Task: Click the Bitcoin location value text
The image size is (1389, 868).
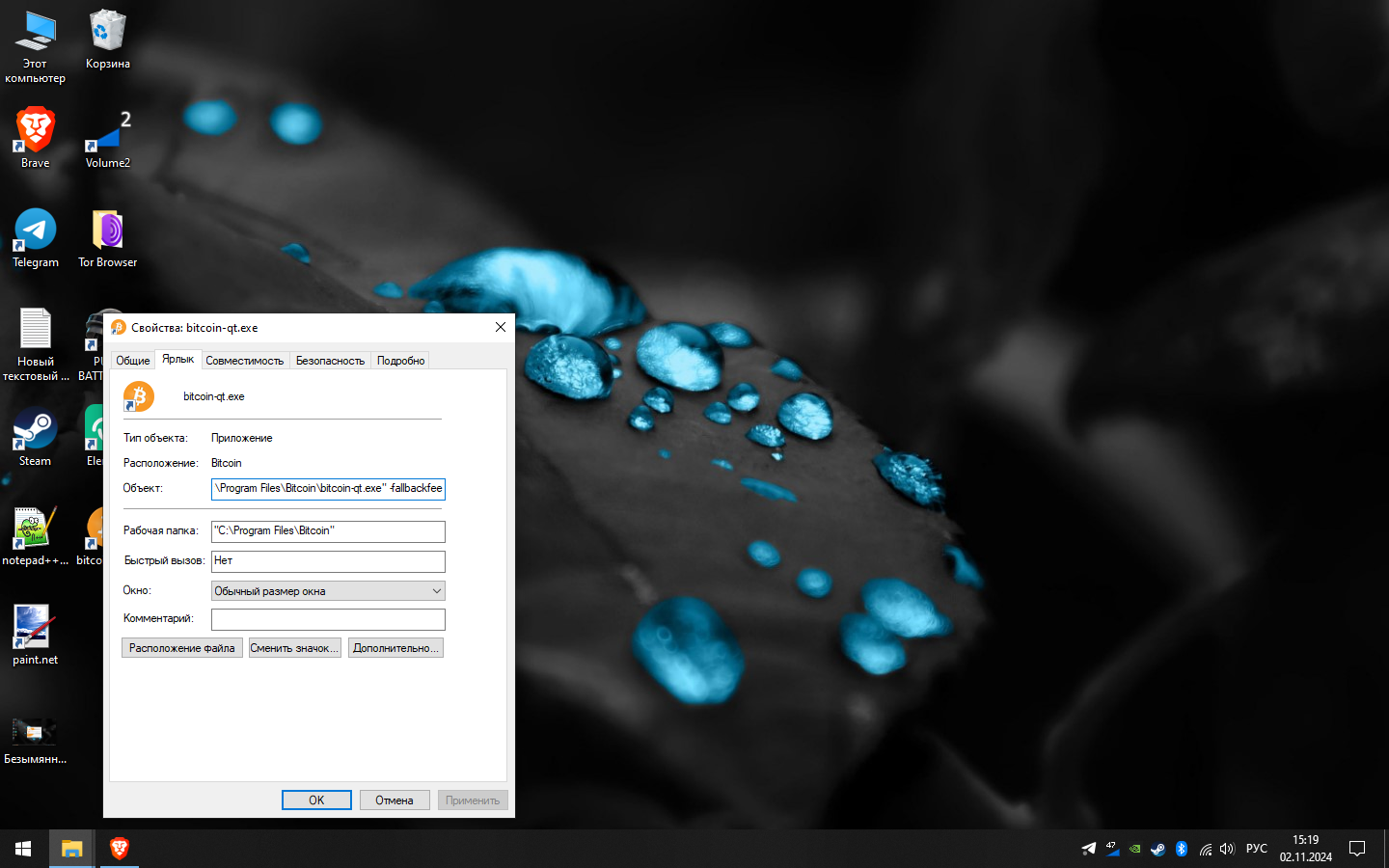Action: coord(227,463)
